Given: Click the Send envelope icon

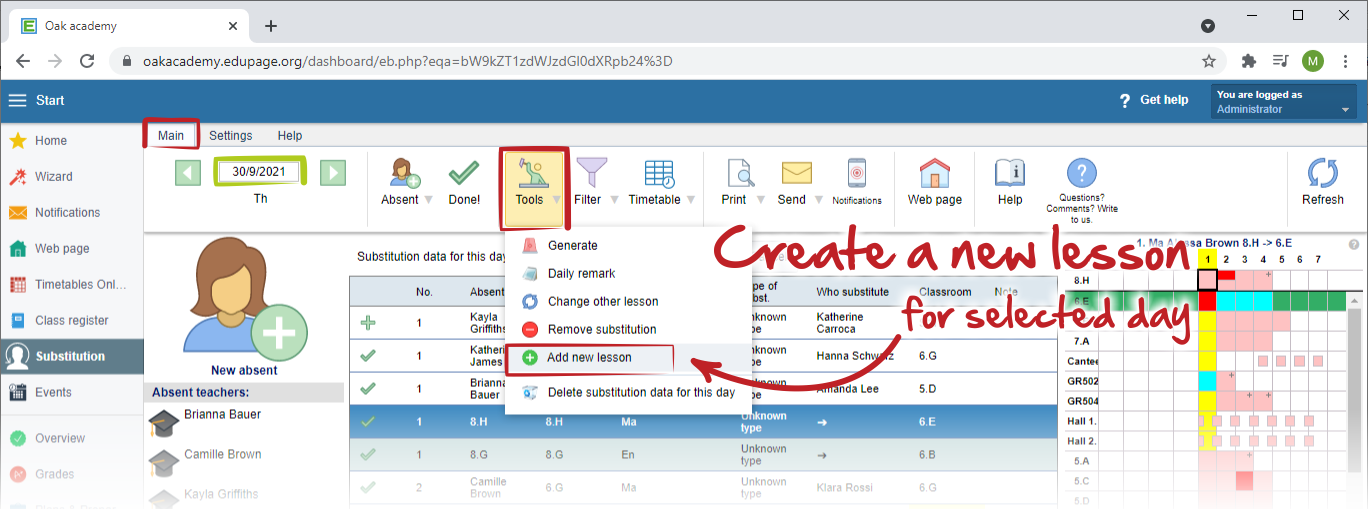Looking at the screenshot, I should [x=796, y=174].
